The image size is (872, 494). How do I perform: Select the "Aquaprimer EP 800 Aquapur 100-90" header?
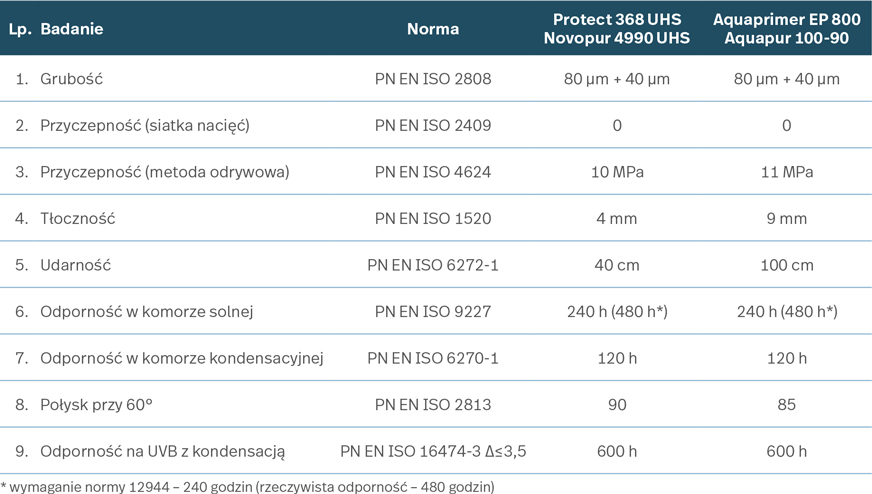787,29
